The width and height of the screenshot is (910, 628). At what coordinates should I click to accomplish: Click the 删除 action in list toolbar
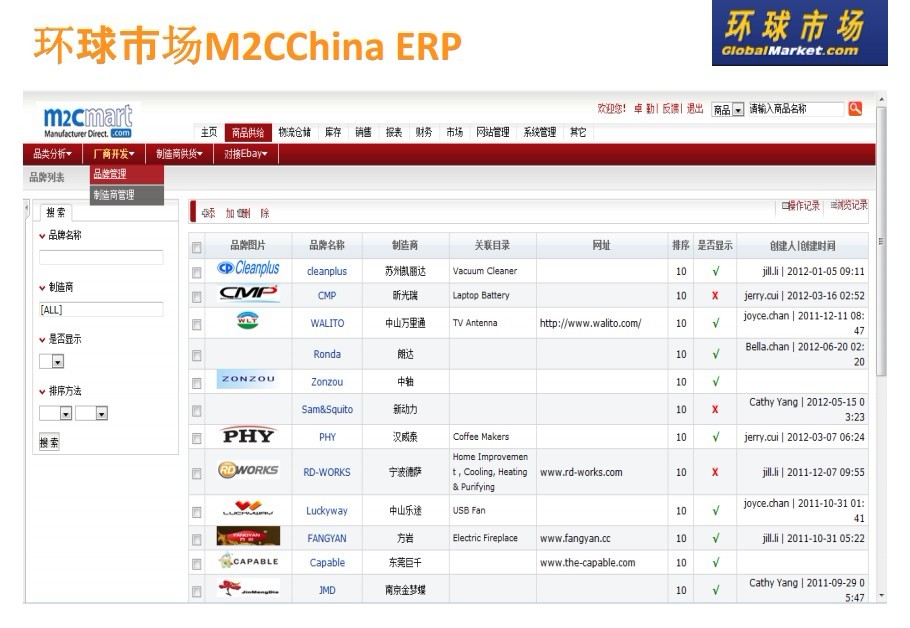253,214
